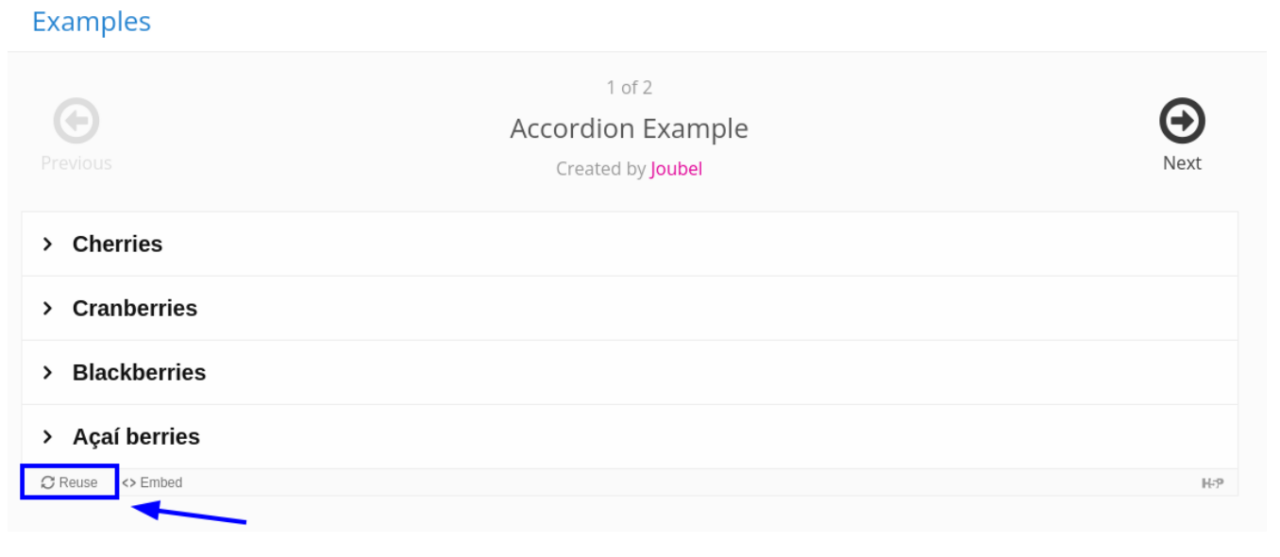This screenshot has height=557, width=1280.
Task: Click the H5P logo icon
Action: pyautogui.click(x=1212, y=484)
